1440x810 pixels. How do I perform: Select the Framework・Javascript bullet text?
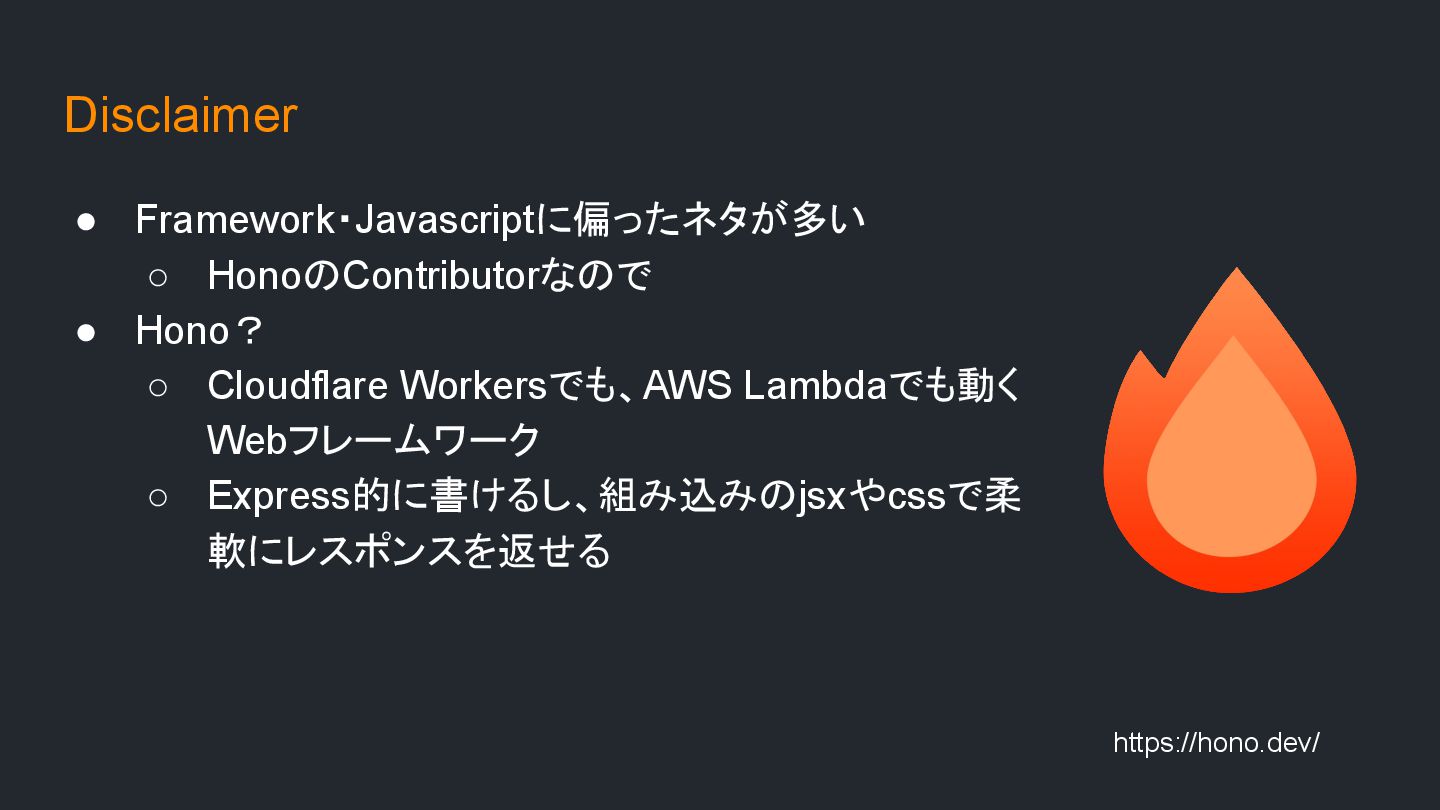pyautogui.click(x=500, y=220)
